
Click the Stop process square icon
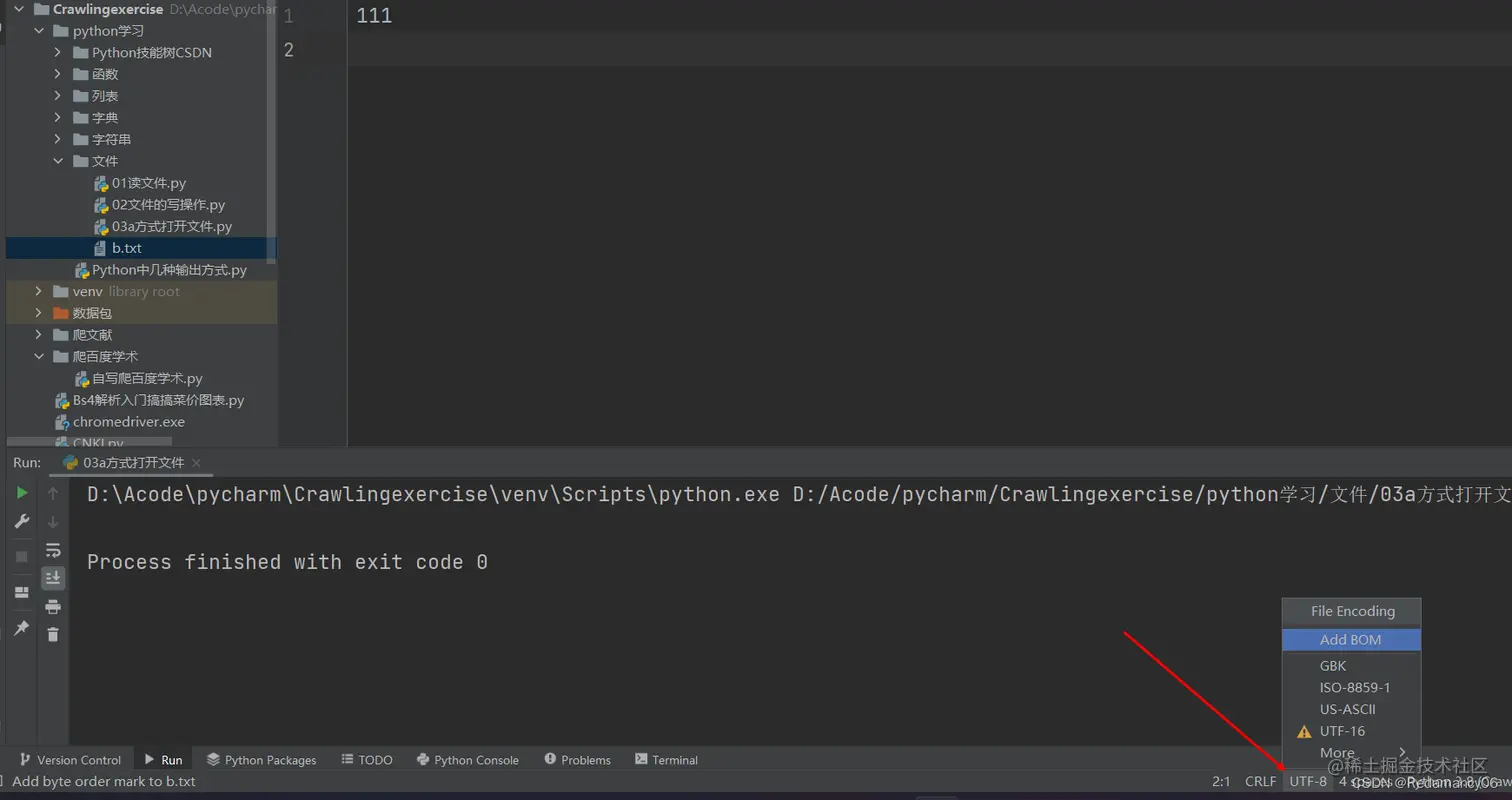(21, 556)
